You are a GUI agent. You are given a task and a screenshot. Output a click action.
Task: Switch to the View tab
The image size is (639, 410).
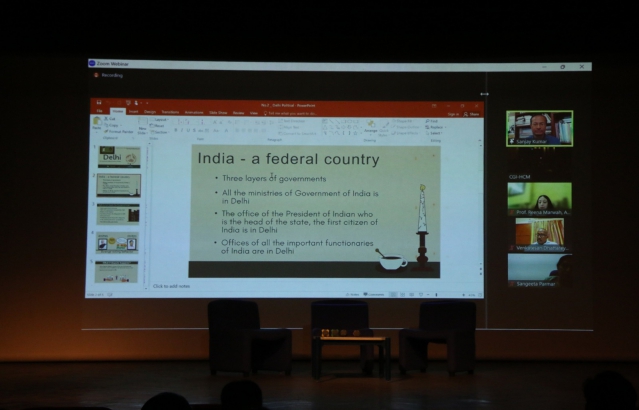(254, 113)
